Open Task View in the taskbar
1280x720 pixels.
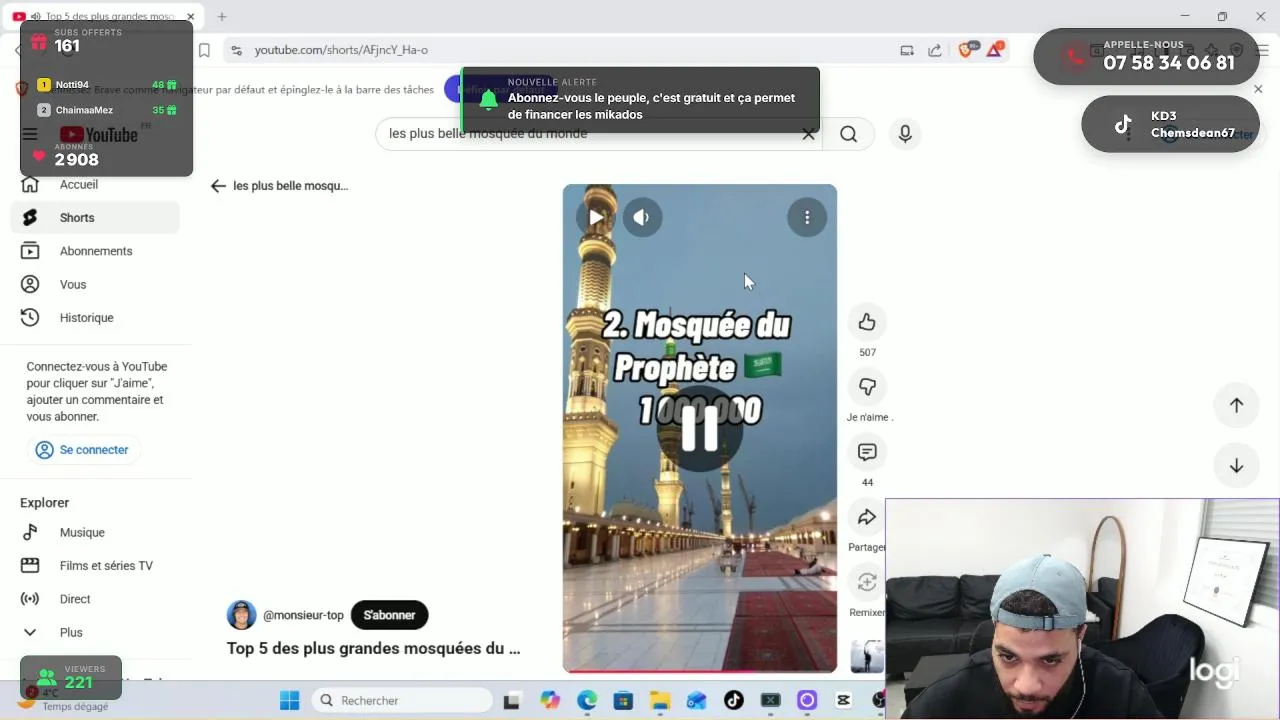[512, 701]
